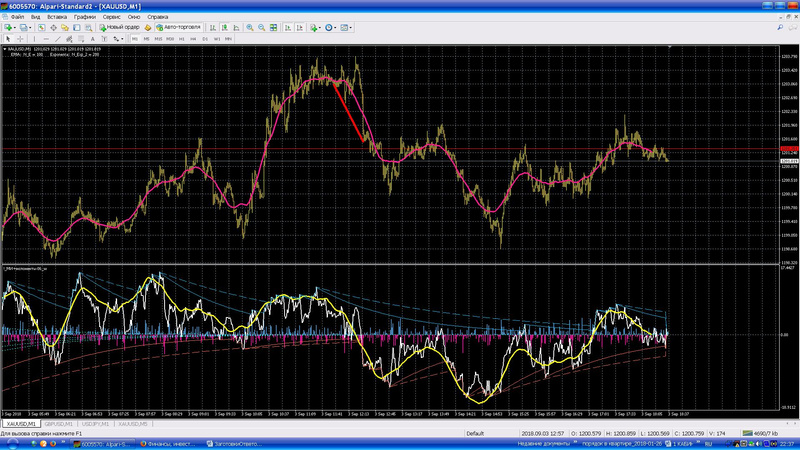Open the Файл menu

pyautogui.click(x=18, y=17)
